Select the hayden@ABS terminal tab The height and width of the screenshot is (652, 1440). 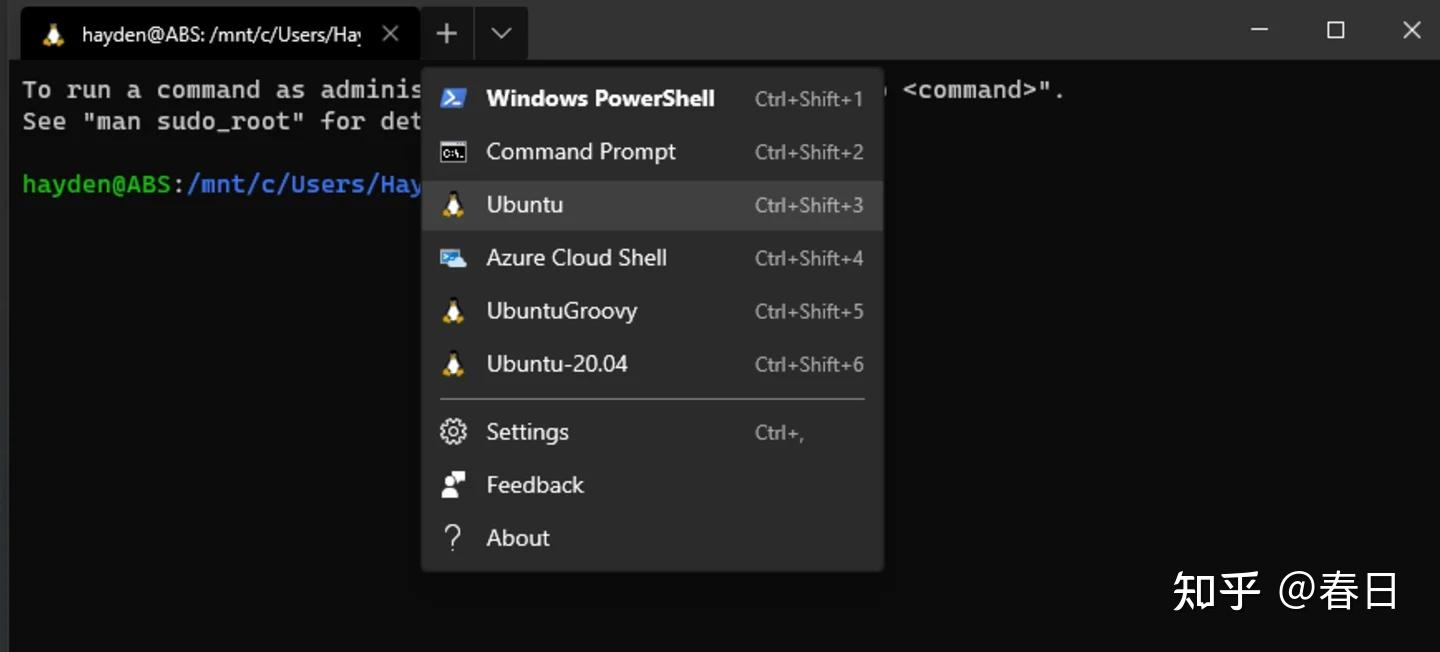coord(210,32)
